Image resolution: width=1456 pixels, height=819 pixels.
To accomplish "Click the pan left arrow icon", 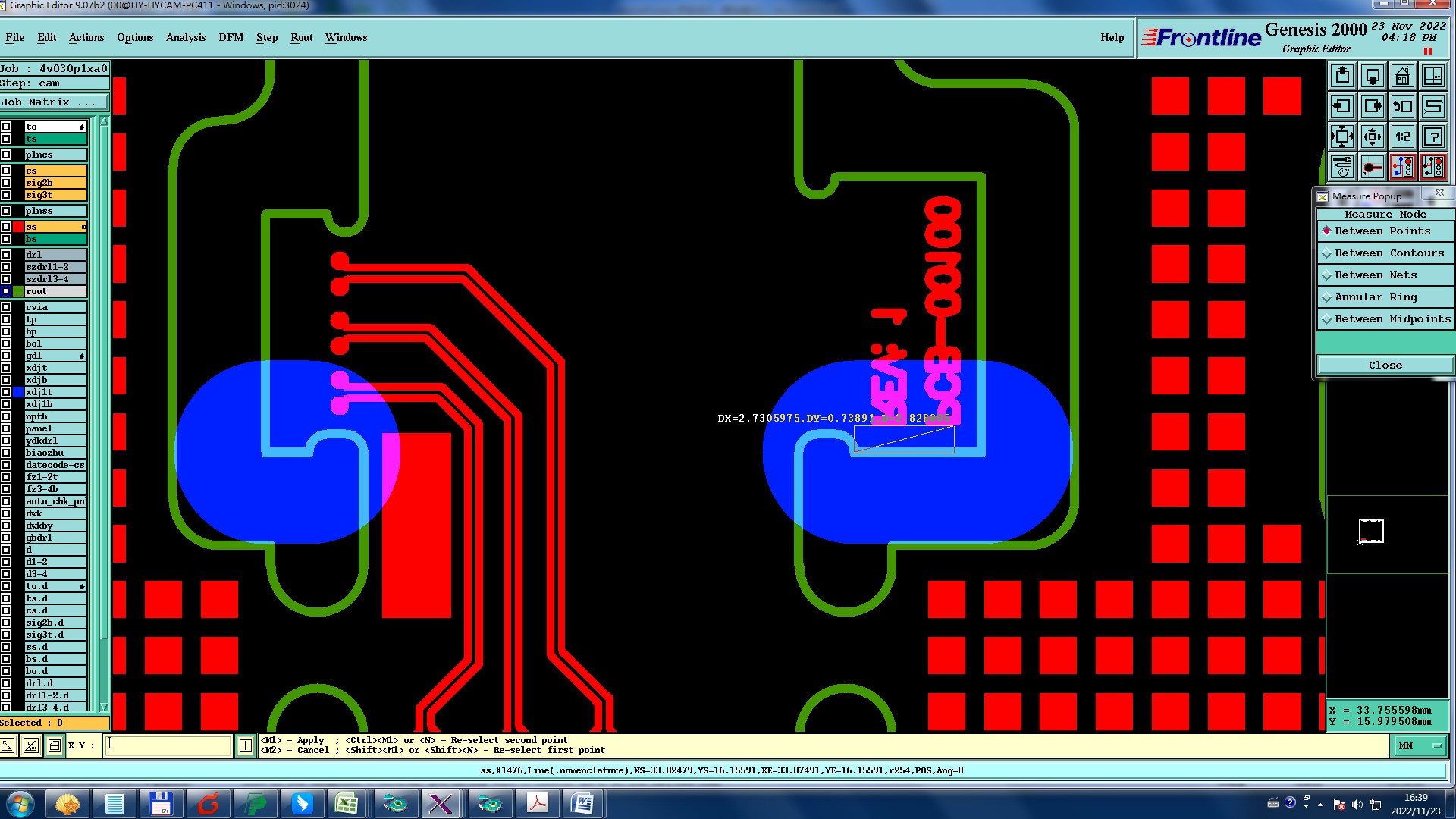I will (x=1342, y=106).
